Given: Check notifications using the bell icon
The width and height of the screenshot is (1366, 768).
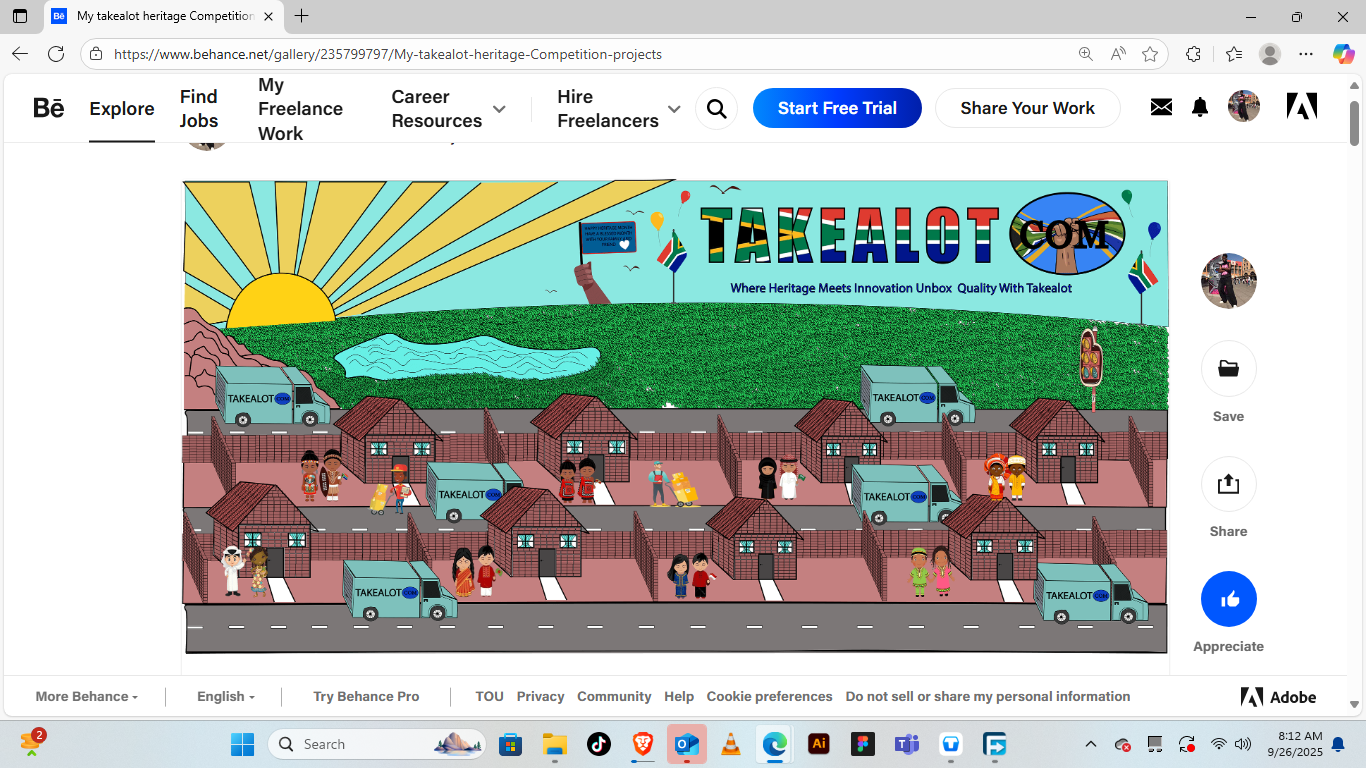Looking at the screenshot, I should (1199, 106).
